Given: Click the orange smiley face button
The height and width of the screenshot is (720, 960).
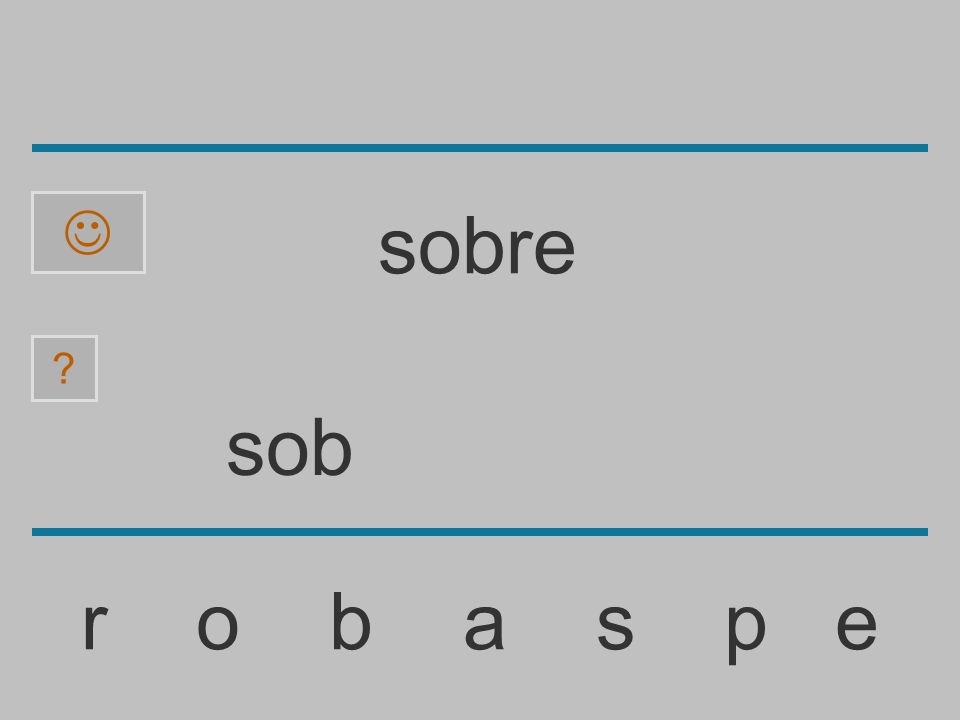Looking at the screenshot, I should coord(88,233).
